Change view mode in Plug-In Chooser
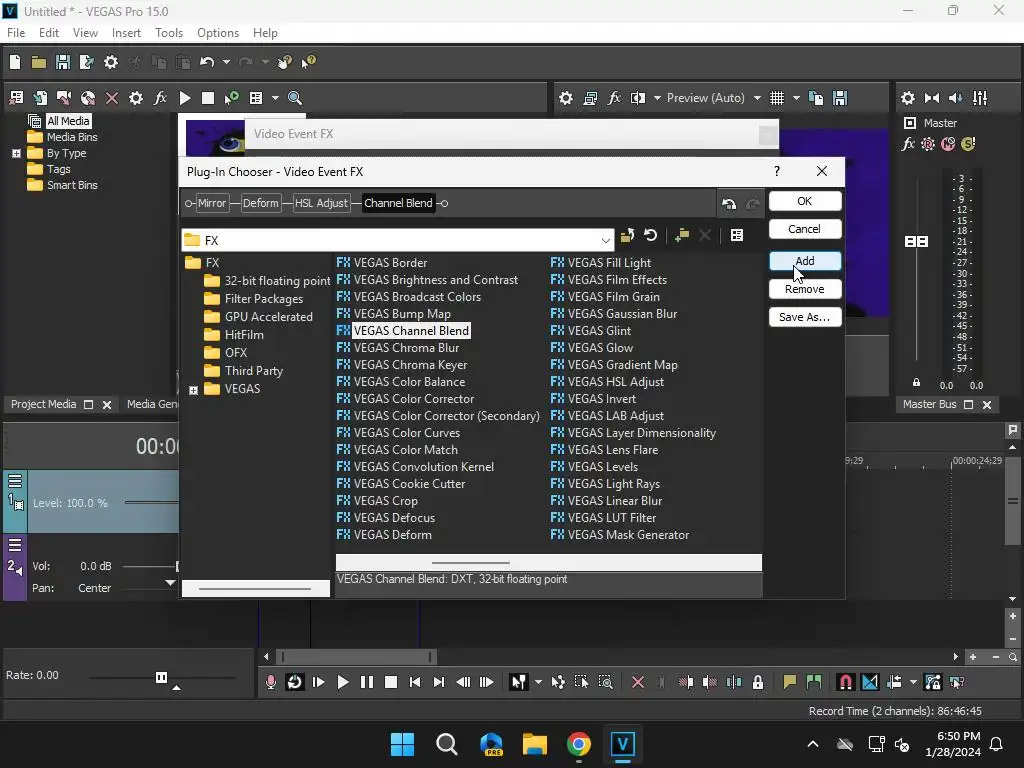This screenshot has width=1024, height=768. click(x=737, y=235)
